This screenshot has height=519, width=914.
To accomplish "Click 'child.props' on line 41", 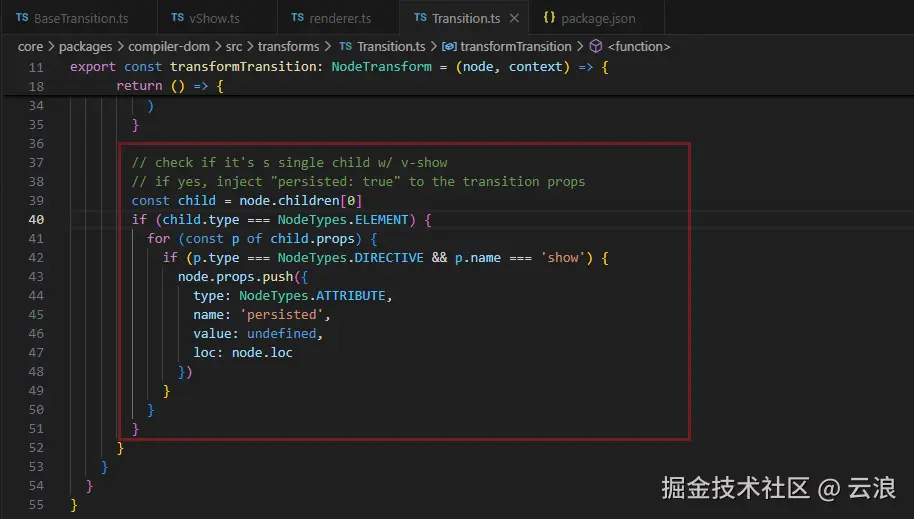I will point(312,239).
